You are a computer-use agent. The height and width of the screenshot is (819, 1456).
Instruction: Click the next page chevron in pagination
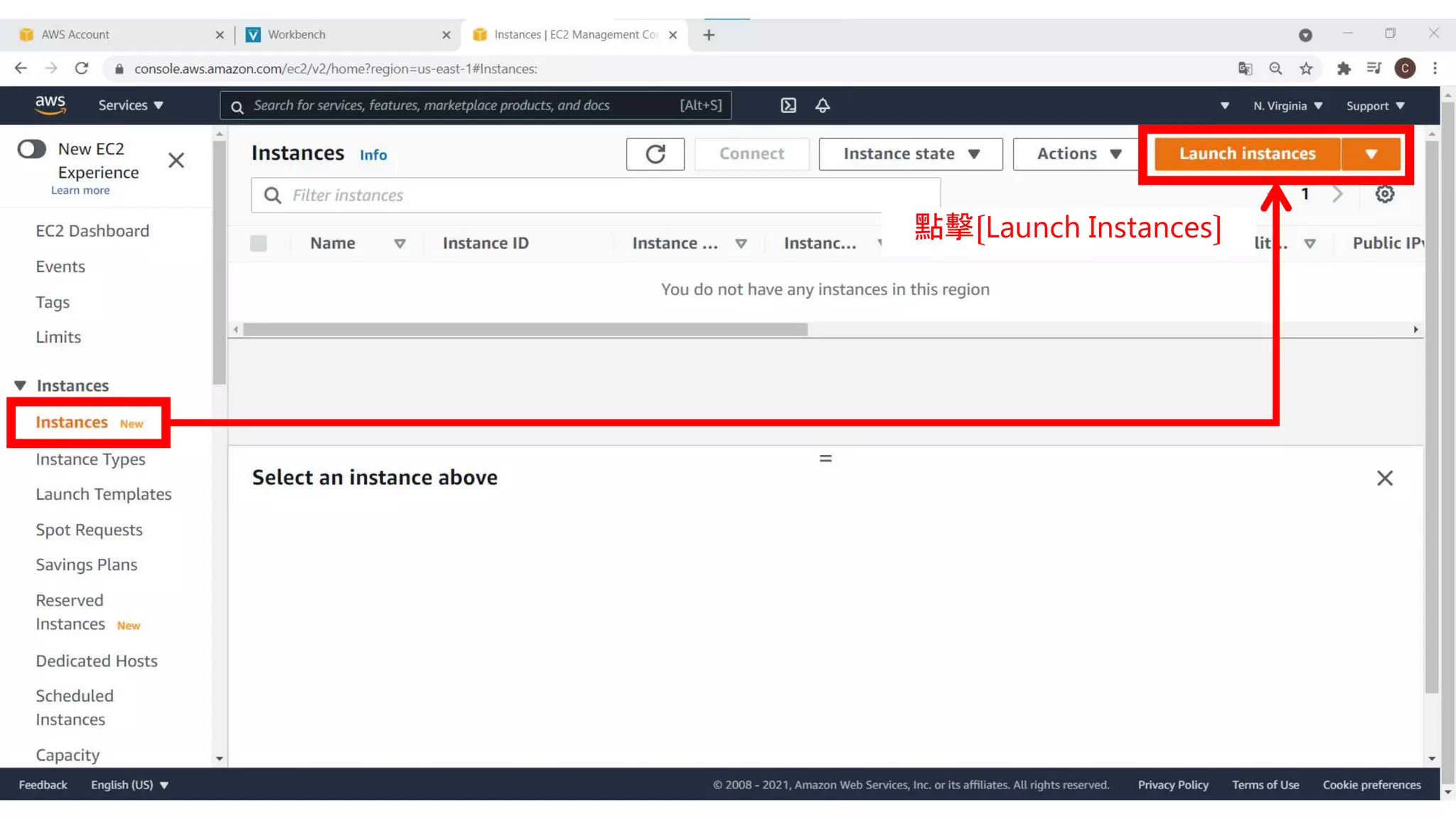click(1338, 194)
